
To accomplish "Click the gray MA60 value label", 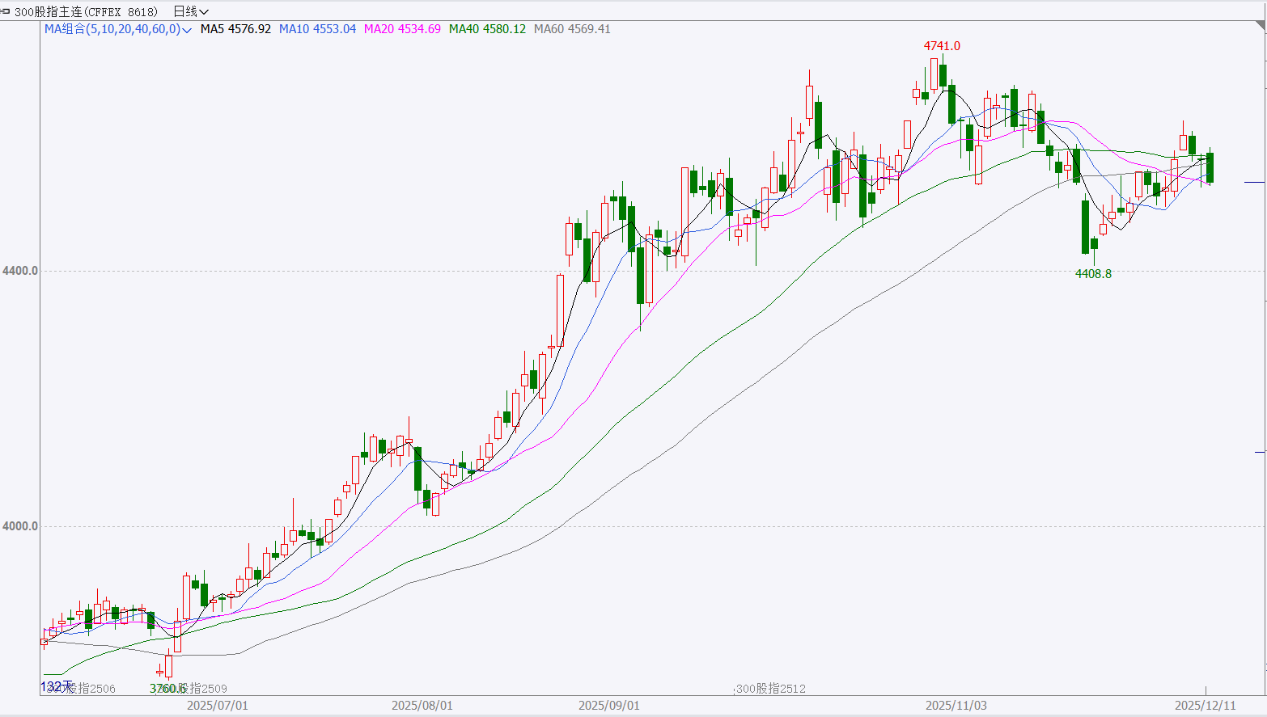I will 572,29.
